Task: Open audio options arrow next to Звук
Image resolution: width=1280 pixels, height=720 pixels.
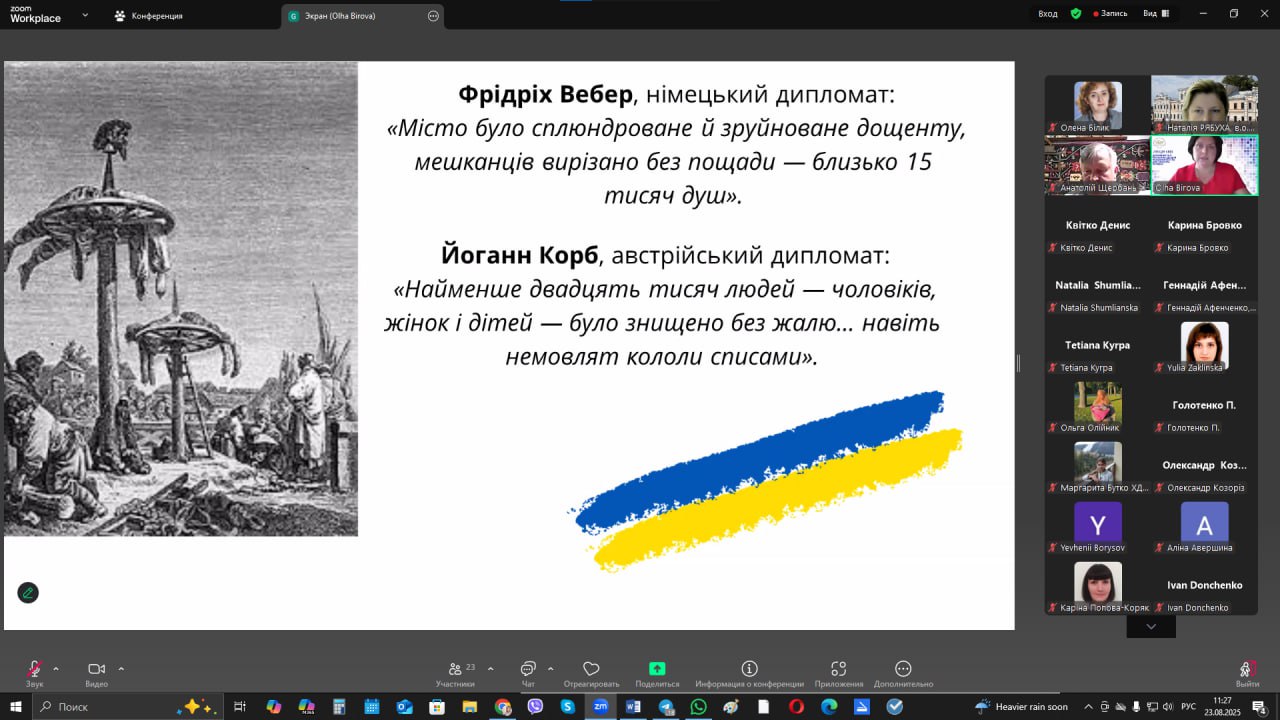Action: pos(56,668)
